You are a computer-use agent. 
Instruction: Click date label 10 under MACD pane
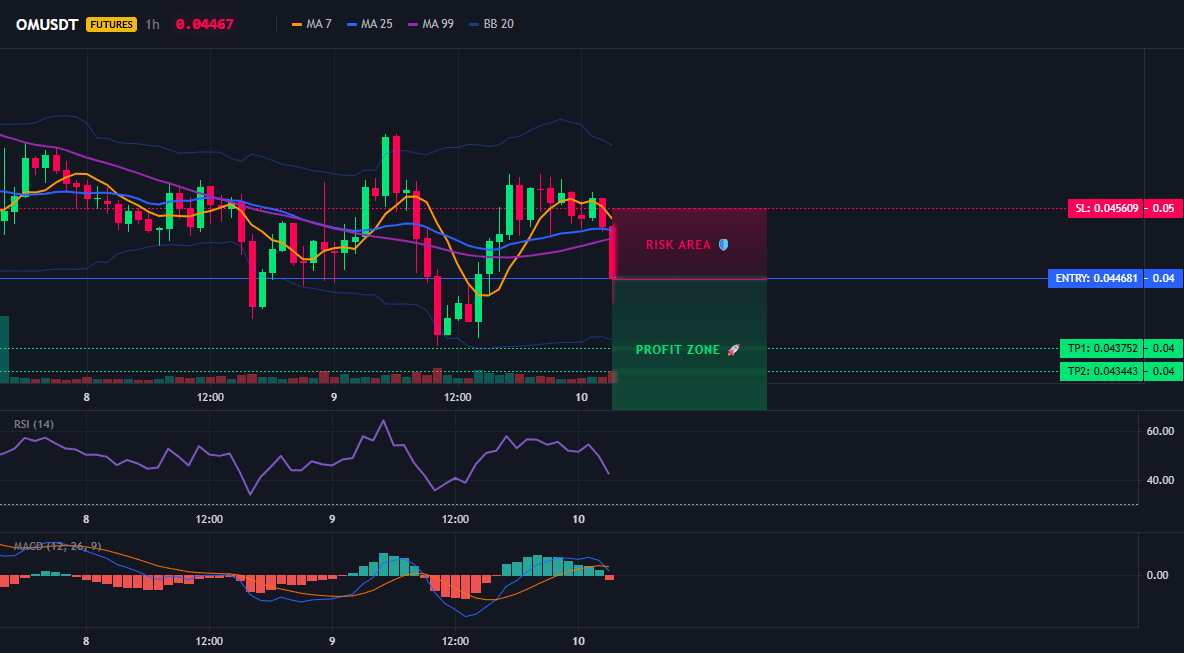point(579,641)
